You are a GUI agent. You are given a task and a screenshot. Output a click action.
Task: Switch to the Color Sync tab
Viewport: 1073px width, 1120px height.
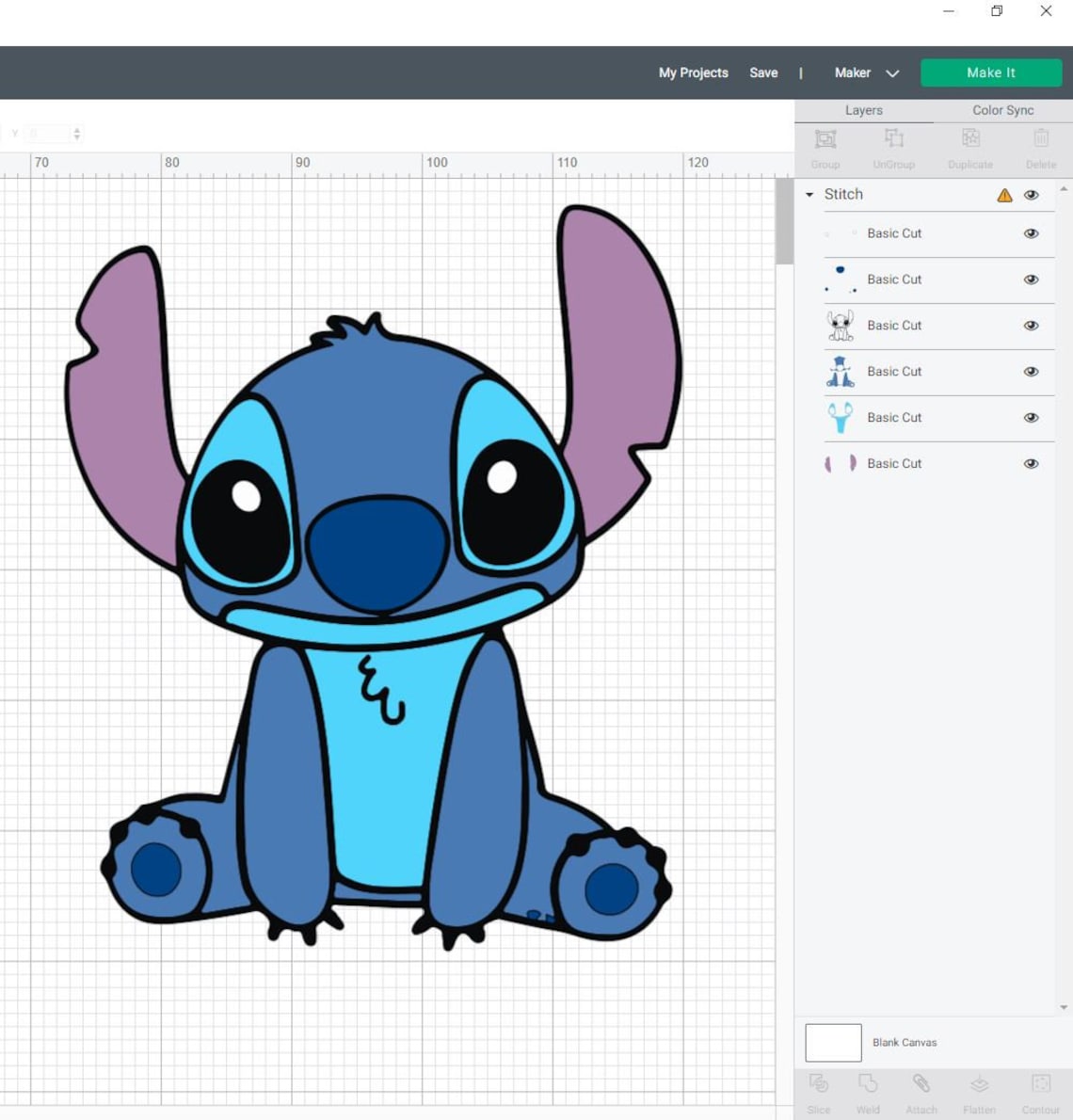point(1001,110)
